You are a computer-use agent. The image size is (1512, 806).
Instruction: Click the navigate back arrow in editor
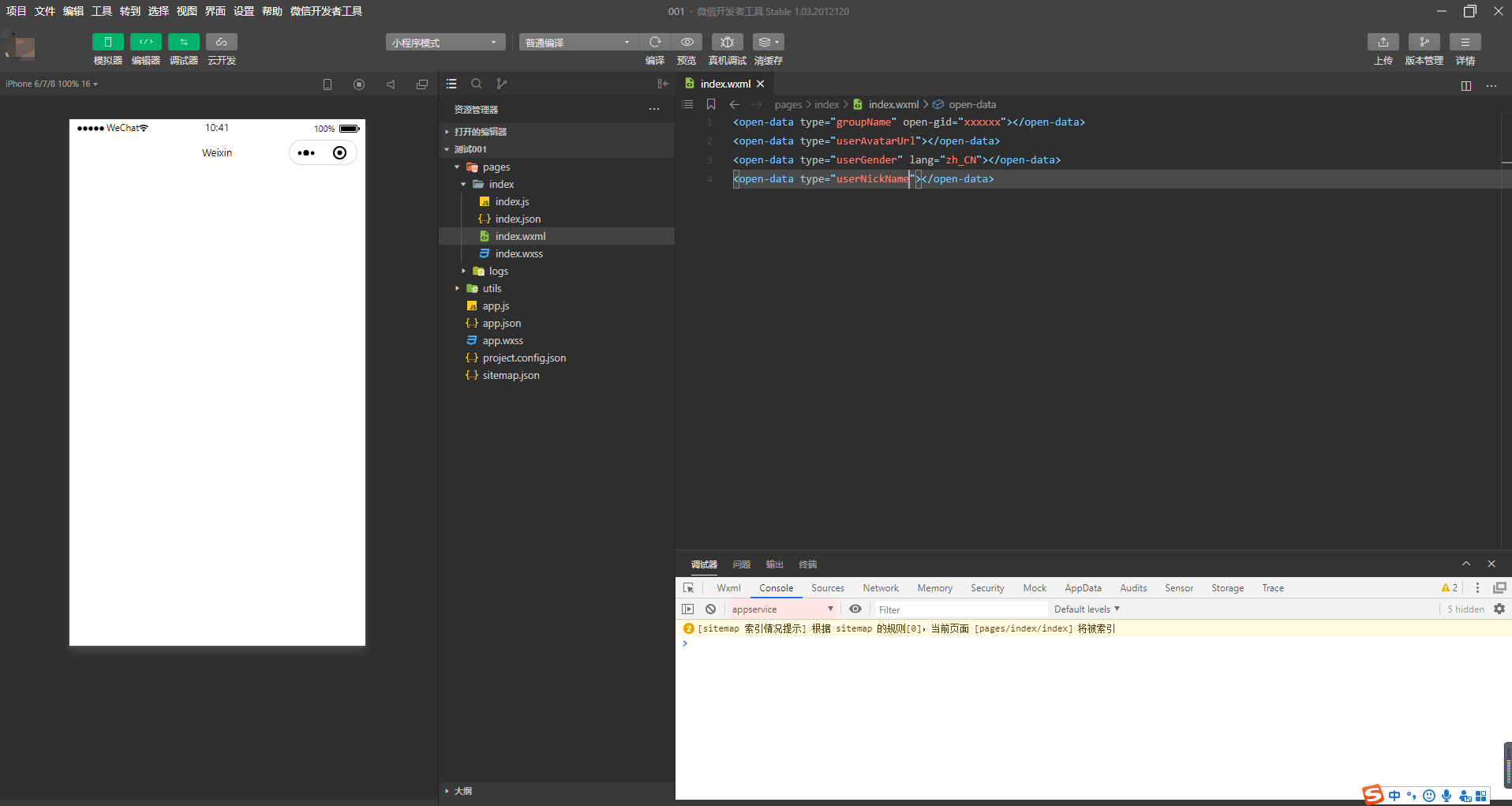tap(735, 104)
